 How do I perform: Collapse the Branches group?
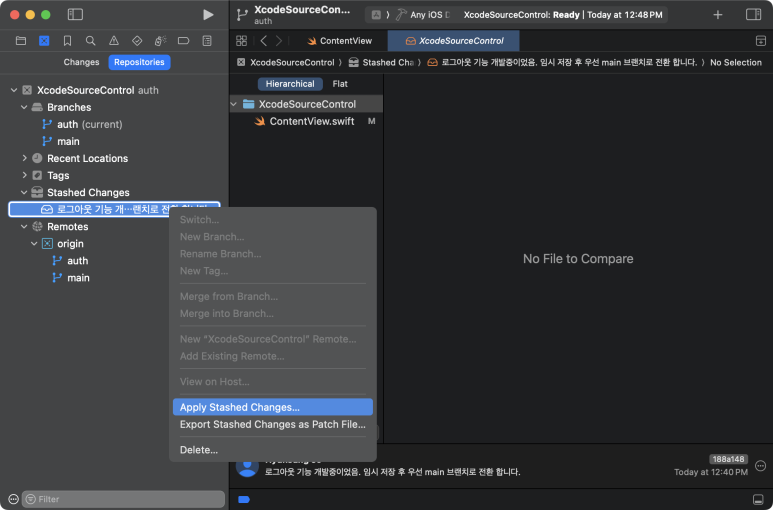tap(24, 107)
